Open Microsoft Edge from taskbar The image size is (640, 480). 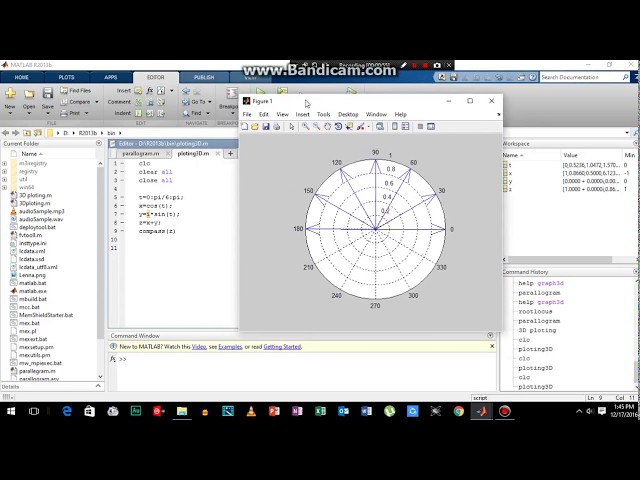[67, 411]
